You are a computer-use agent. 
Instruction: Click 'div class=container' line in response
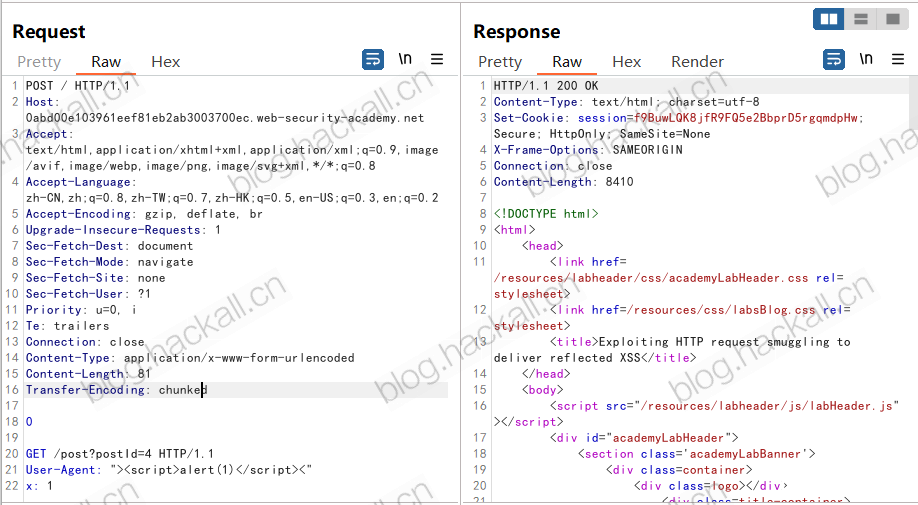679,470
